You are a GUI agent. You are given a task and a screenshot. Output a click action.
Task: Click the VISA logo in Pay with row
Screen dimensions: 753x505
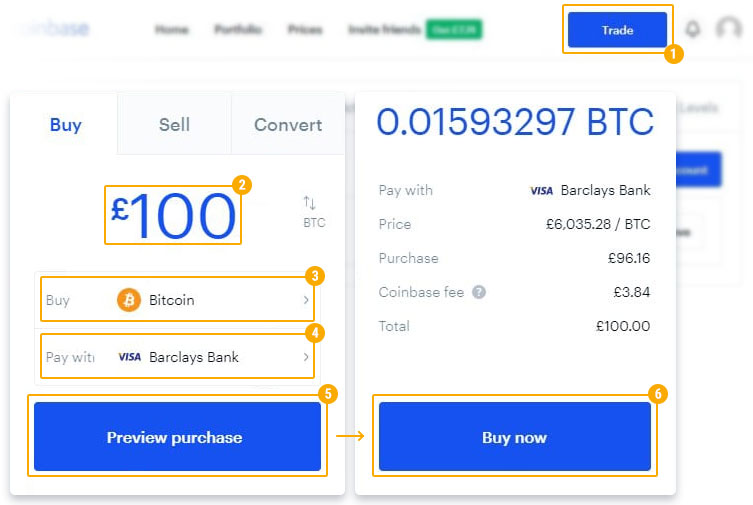coord(129,357)
